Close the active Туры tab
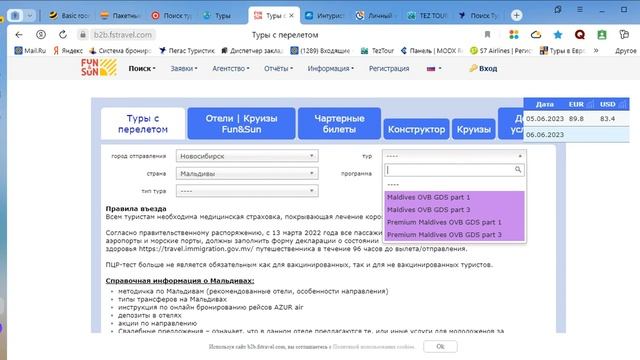Viewport: 640px width, 360px height. coord(291,16)
